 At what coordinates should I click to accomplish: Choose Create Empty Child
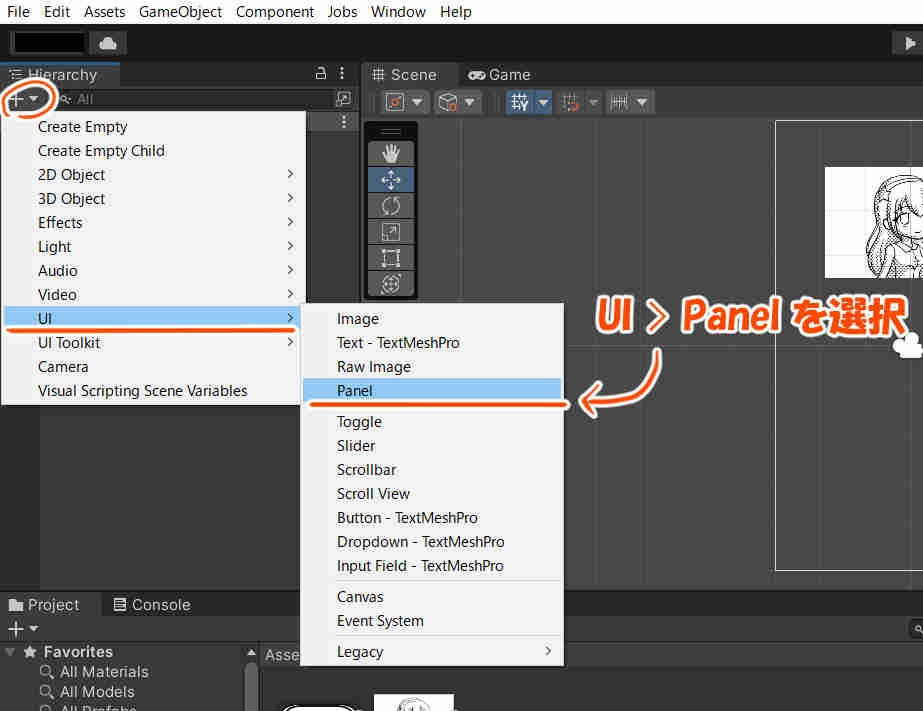pos(154,151)
